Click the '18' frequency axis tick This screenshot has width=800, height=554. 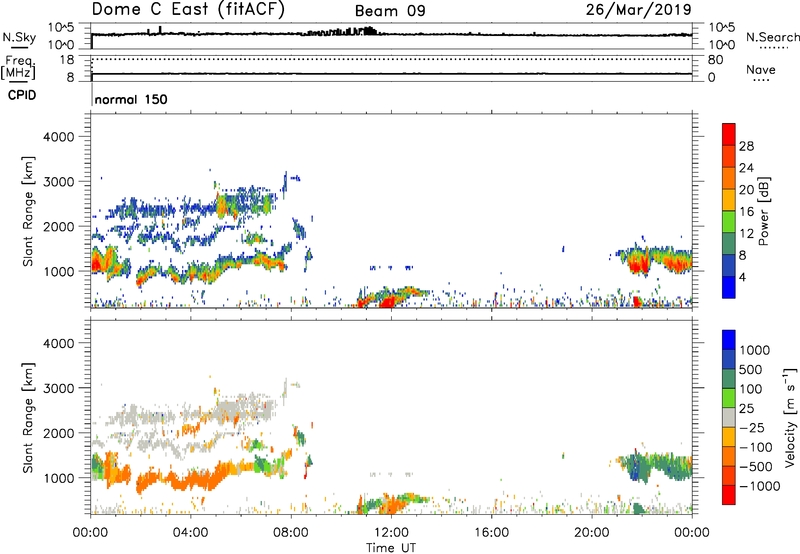coord(67,60)
